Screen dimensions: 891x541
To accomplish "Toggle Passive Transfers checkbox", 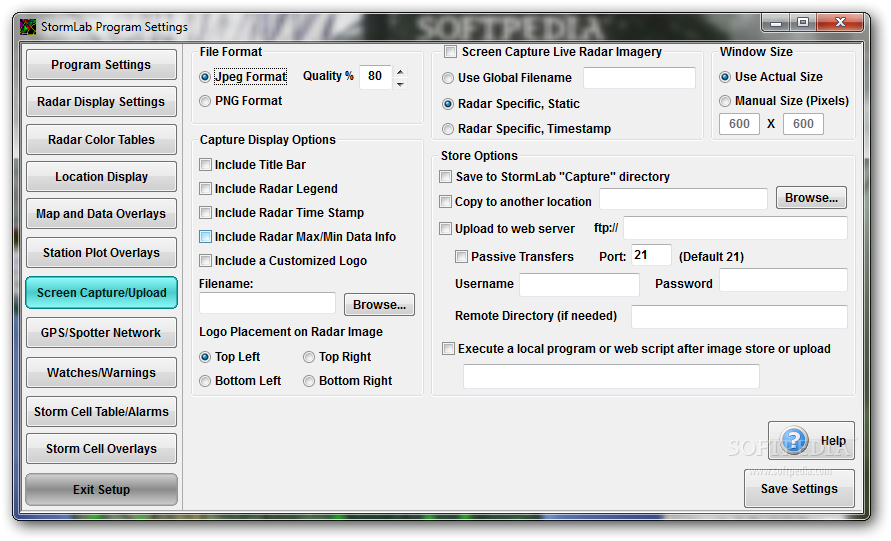I will tap(461, 257).
